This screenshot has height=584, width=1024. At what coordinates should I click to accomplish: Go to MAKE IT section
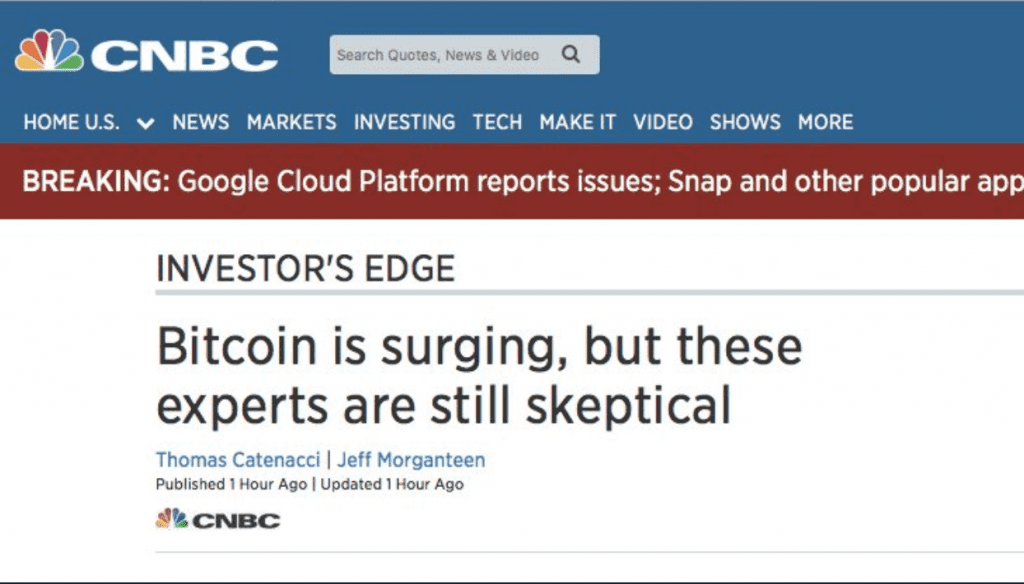point(577,122)
